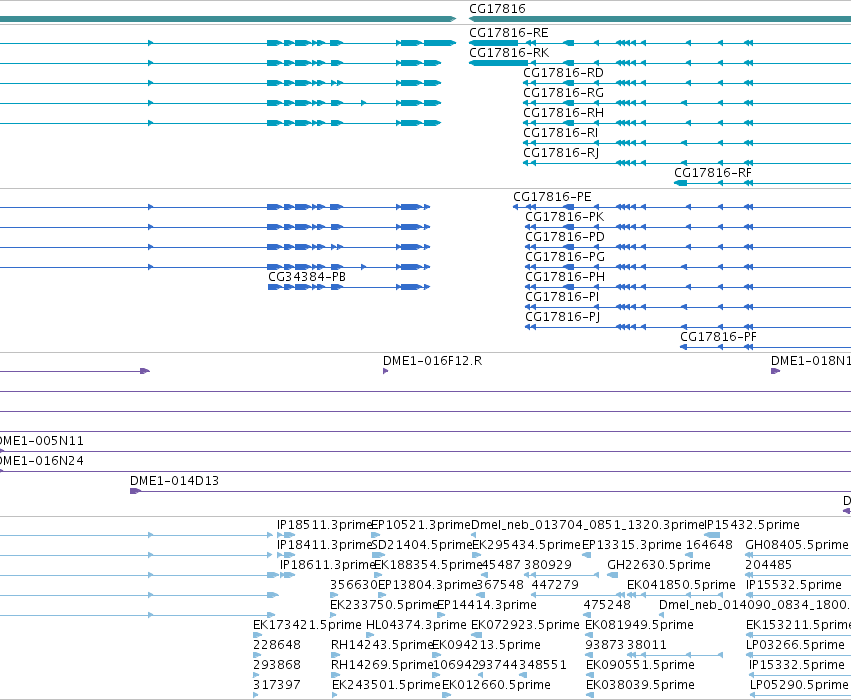This screenshot has width=851, height=700.
Task: Select EST IP18411.3prime
Action: pyautogui.click(x=324, y=545)
